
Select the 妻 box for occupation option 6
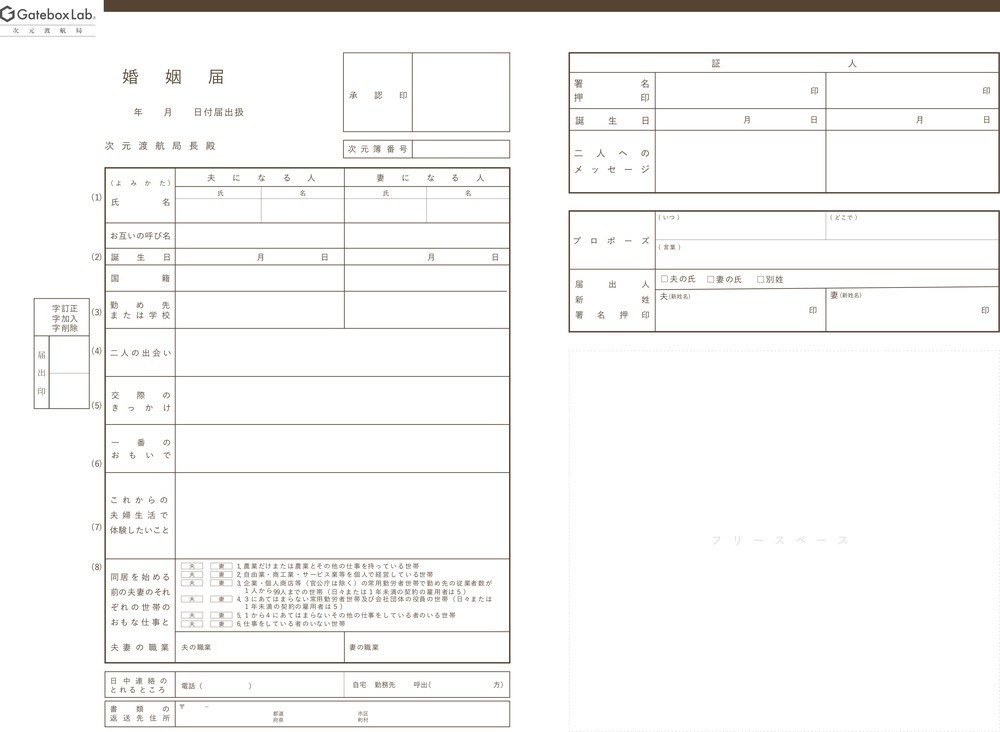coord(221,623)
